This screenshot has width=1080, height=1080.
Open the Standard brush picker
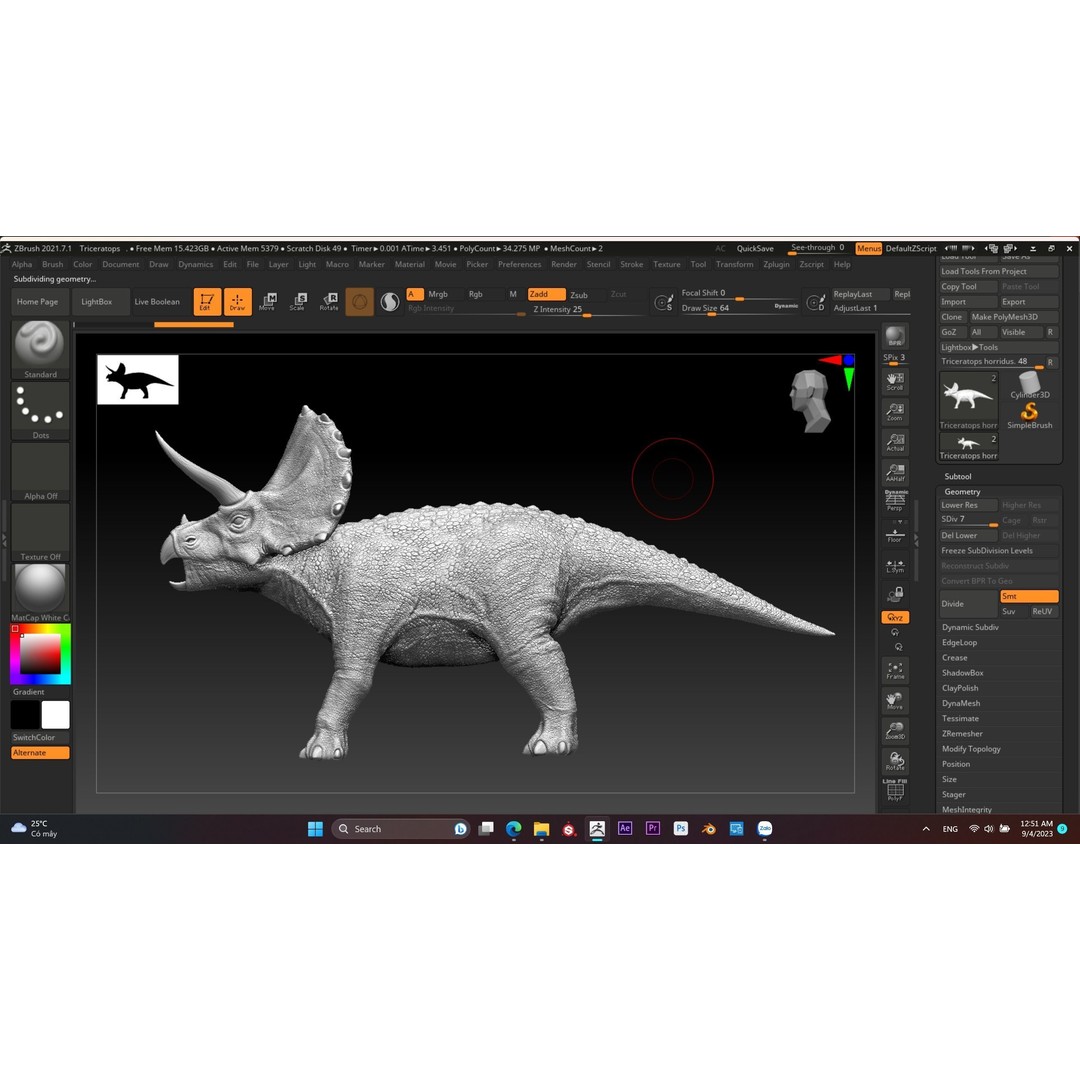click(40, 349)
